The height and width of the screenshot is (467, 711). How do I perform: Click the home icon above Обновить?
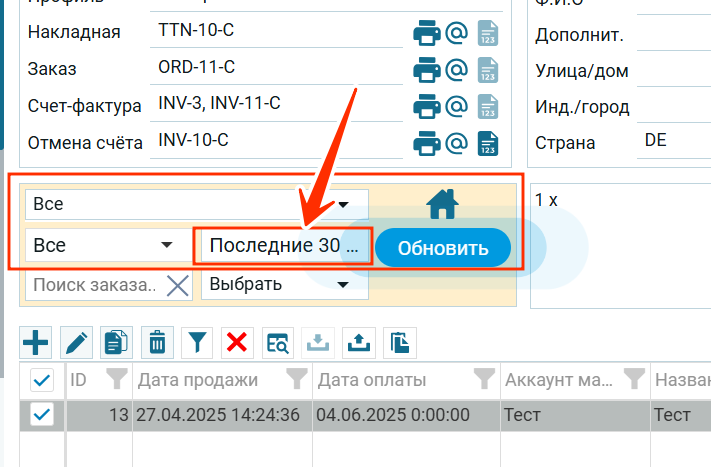tap(442, 204)
